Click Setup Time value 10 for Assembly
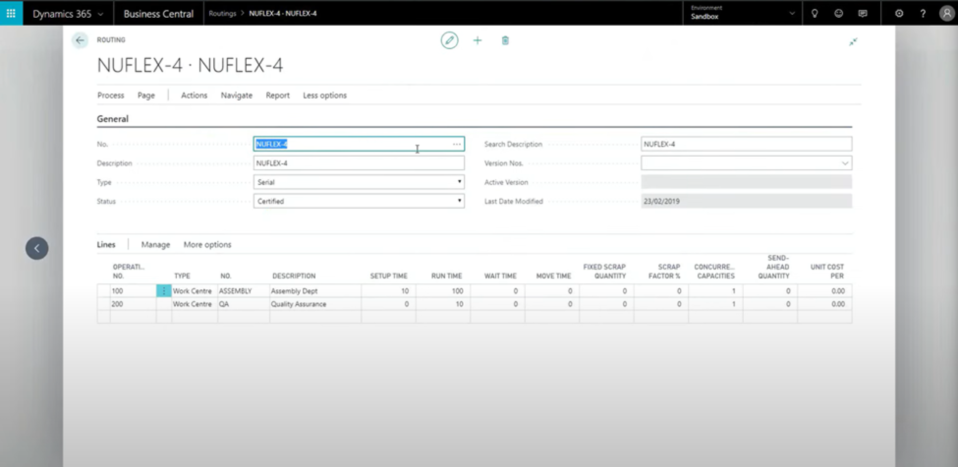This screenshot has width=958, height=467. tap(389, 291)
